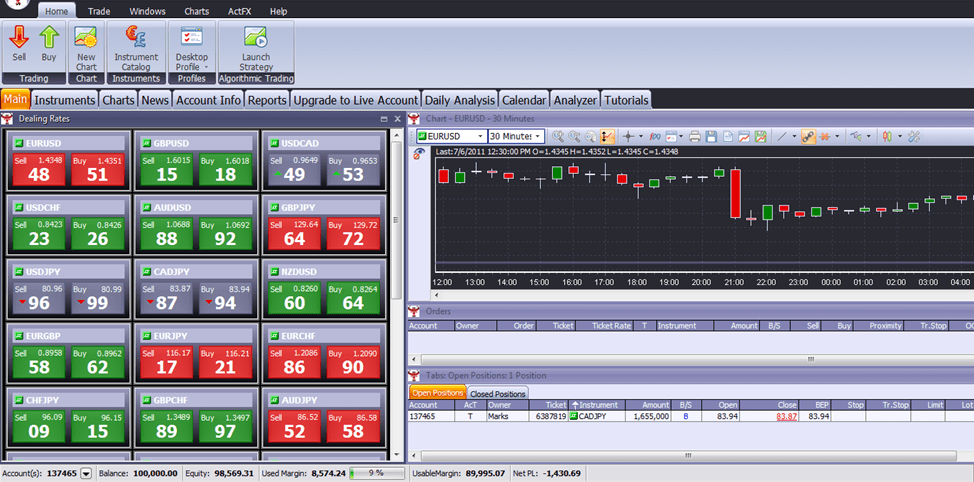Click the Used Margin 9% progress bar
The width and height of the screenshot is (974, 482).
pyautogui.click(x=377, y=474)
